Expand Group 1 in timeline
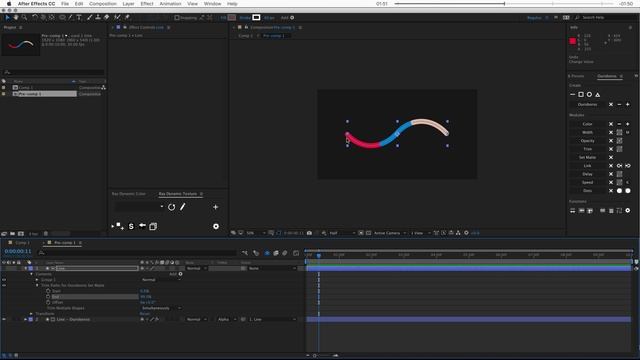Screen dimensions: 640x360 click(37, 280)
